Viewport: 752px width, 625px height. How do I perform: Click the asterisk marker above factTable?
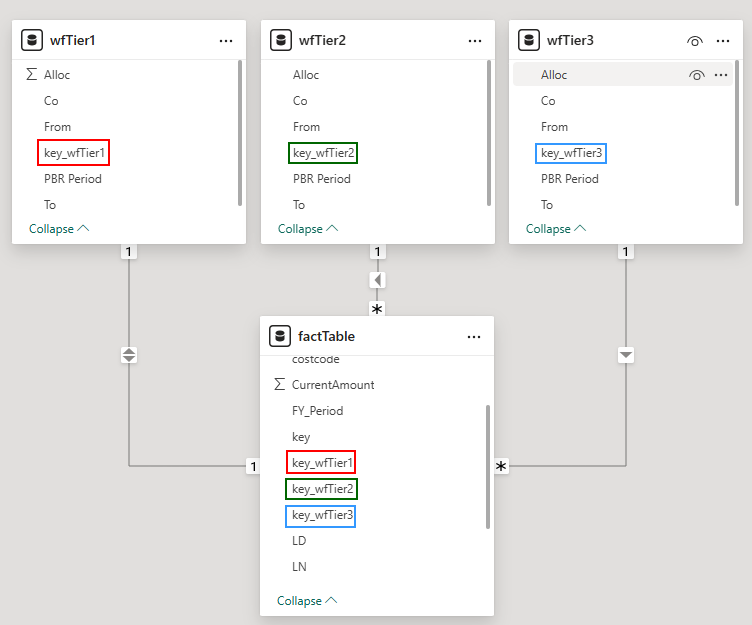(377, 309)
